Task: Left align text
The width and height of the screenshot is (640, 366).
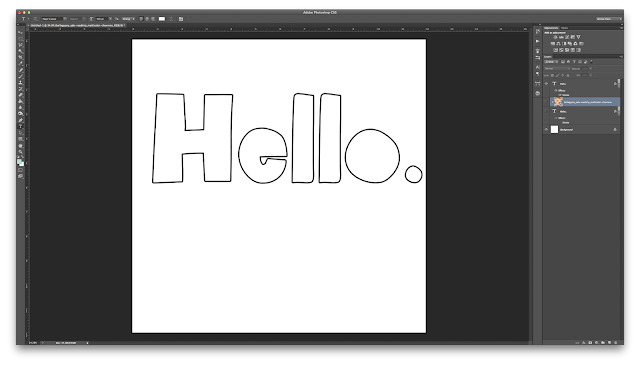Action: [x=141, y=19]
